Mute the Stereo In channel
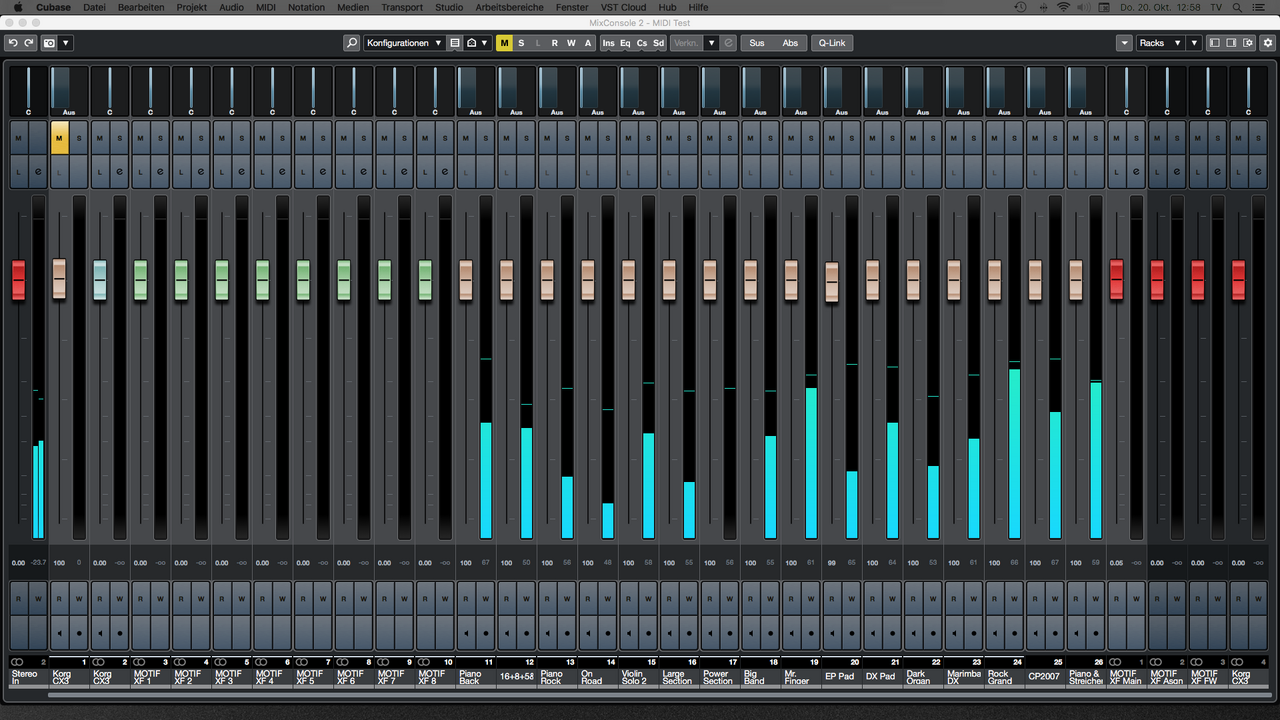1280x720 pixels. [19, 139]
